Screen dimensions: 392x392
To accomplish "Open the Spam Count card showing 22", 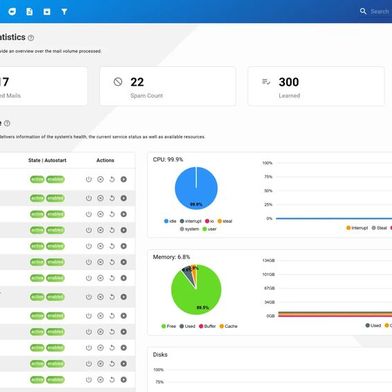I will click(x=168, y=86).
